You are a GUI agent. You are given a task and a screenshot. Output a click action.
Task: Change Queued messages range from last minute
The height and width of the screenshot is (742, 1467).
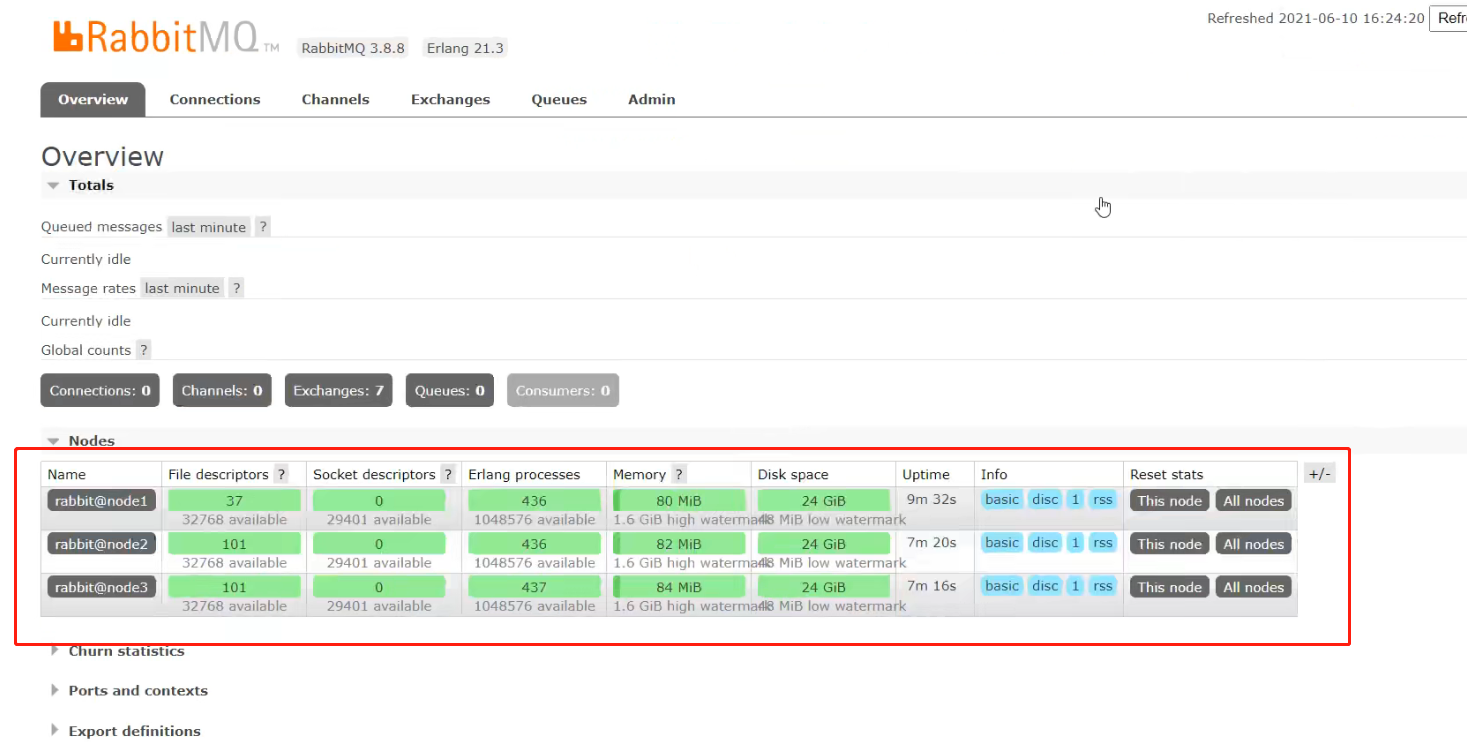208,227
